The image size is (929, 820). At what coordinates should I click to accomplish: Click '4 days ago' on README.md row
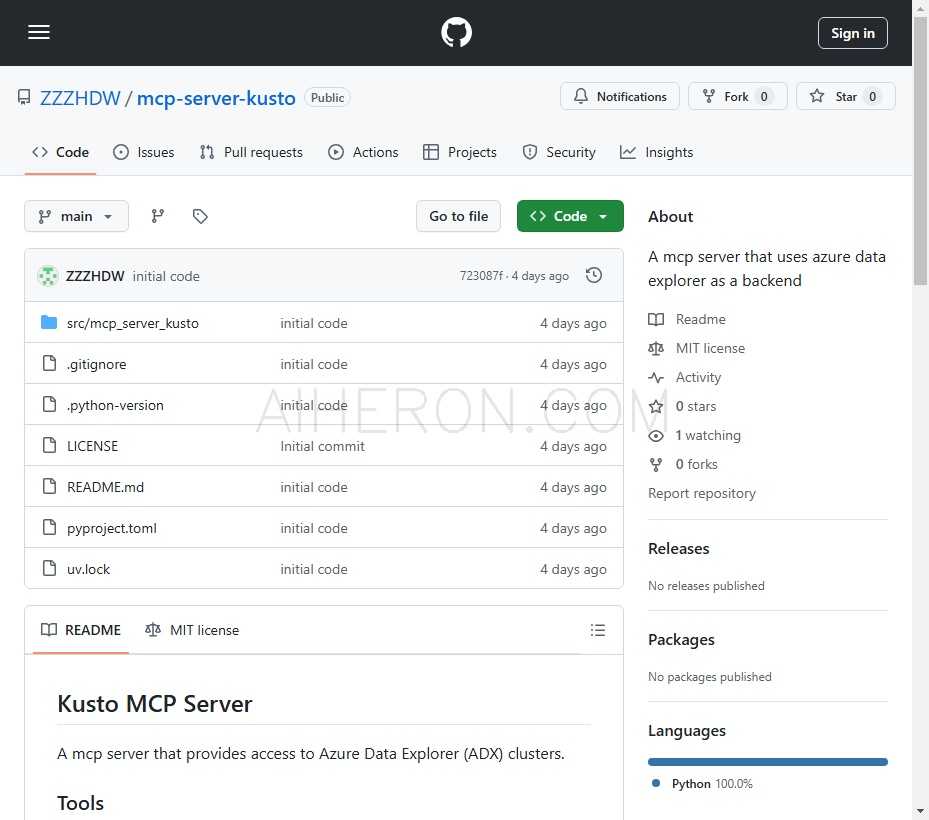(573, 487)
